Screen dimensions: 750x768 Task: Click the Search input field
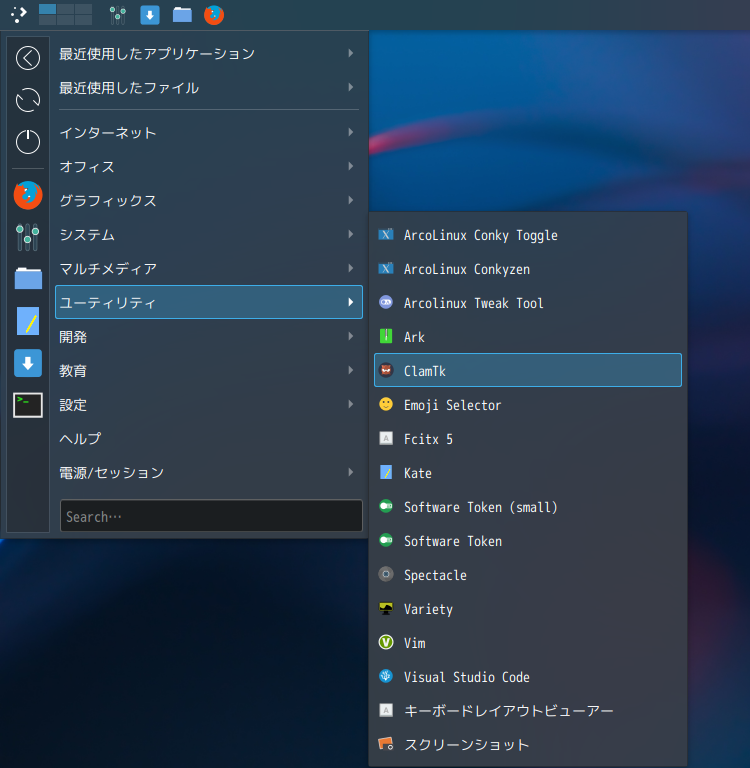point(211,516)
